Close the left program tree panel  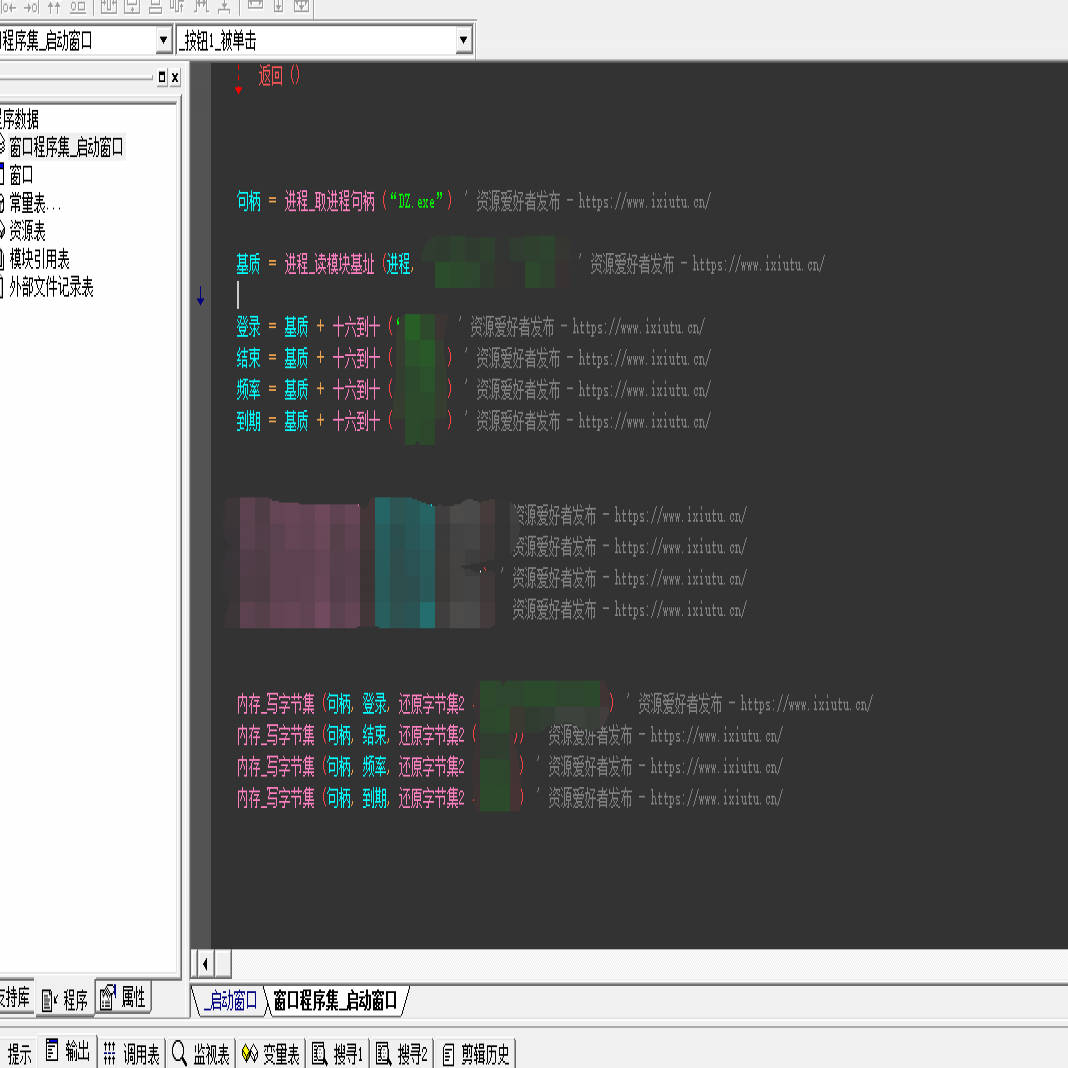click(175, 78)
